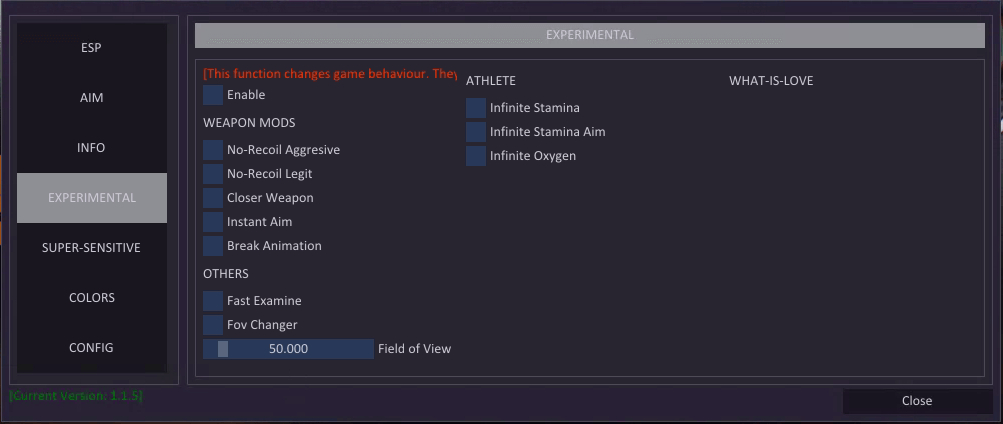
Task: Go to the SUPER-SENSITIVE tab
Action: click(91, 248)
